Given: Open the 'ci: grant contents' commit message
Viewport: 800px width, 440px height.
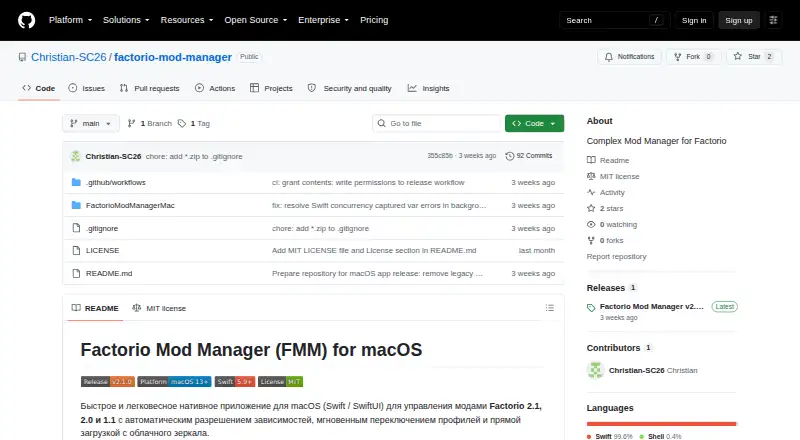Looking at the screenshot, I should [x=368, y=182].
